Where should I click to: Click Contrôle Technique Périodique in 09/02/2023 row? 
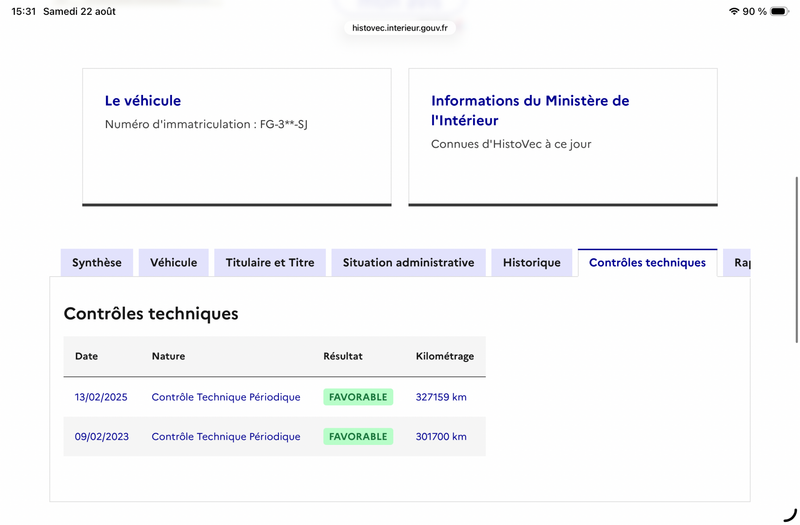point(226,437)
